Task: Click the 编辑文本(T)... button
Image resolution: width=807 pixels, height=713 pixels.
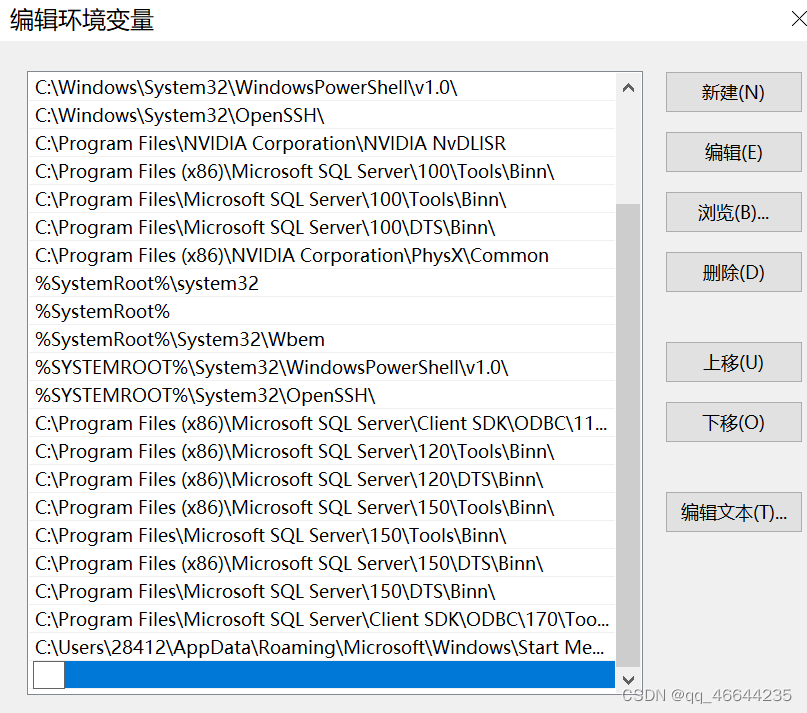Action: tap(733, 512)
